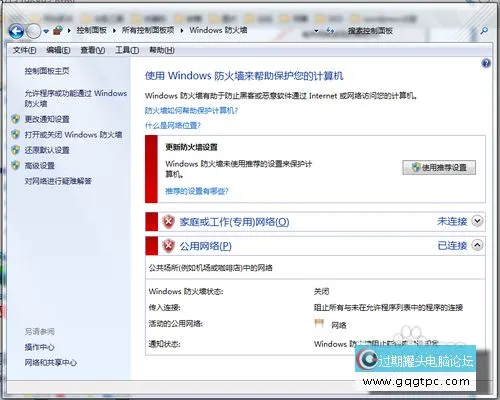The image size is (500, 400).
Task: Open the 文件(F) menu
Action: click(x=24, y=50)
